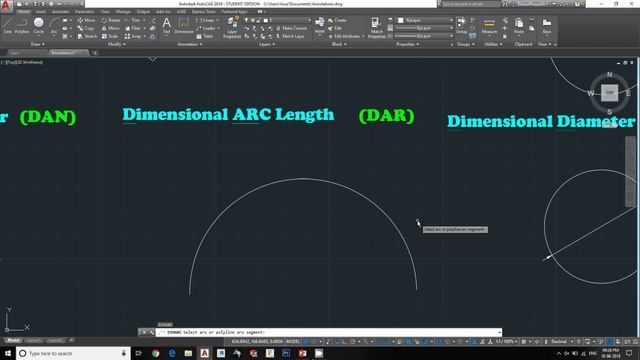The height and width of the screenshot is (360, 640).
Task: Click the object color swatch
Action: click(401, 20)
